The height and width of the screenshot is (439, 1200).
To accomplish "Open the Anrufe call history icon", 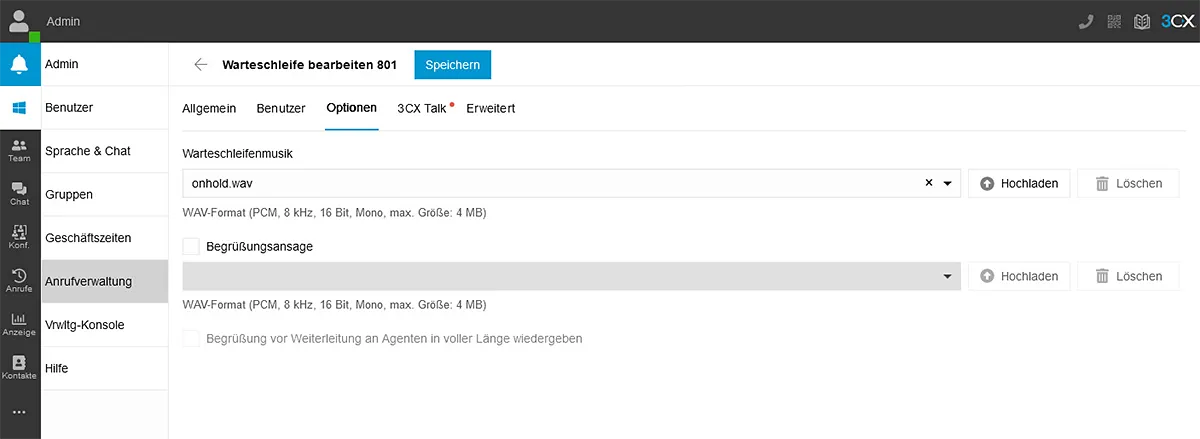I will pyautogui.click(x=19, y=281).
